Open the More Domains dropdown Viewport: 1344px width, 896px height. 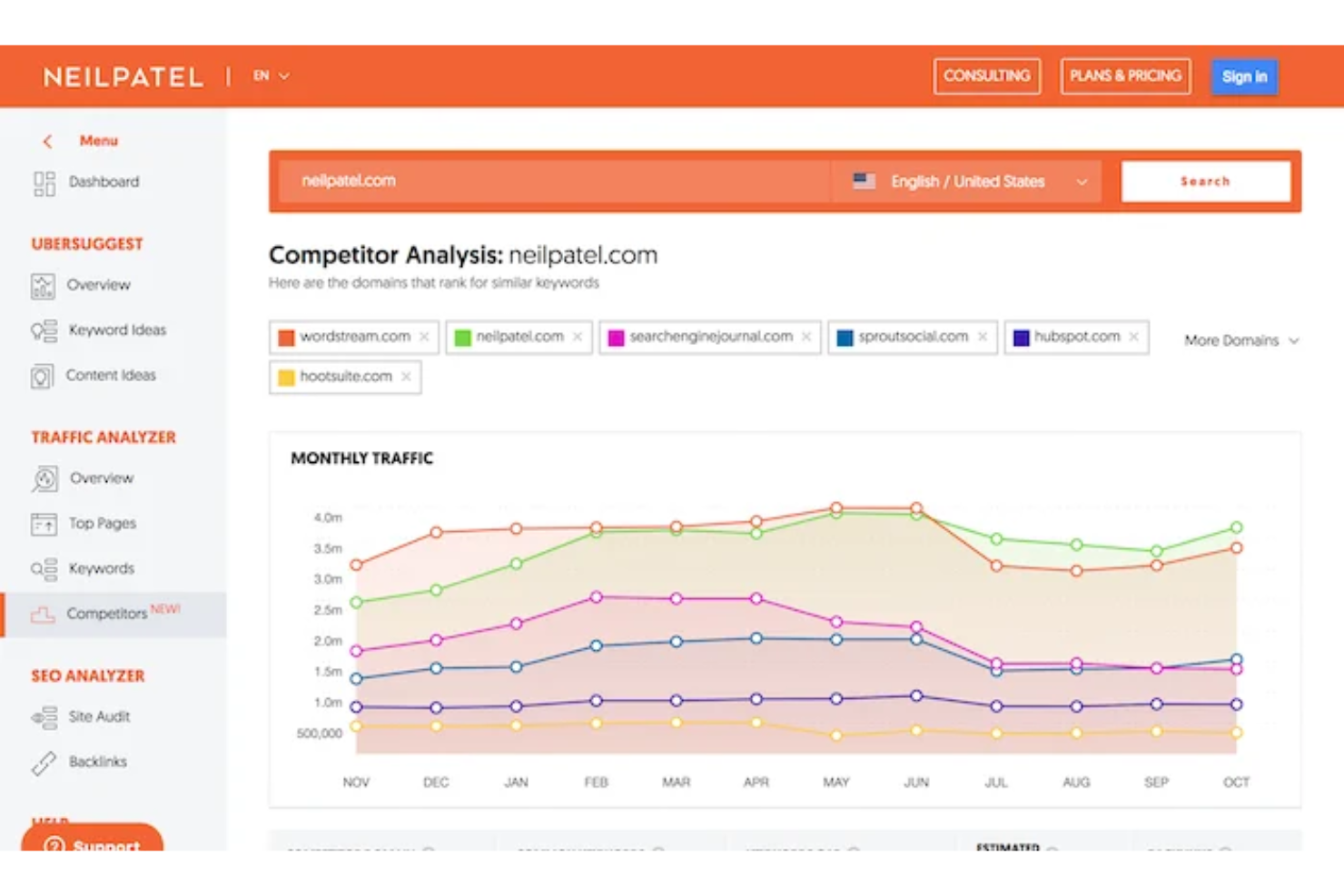1240,340
